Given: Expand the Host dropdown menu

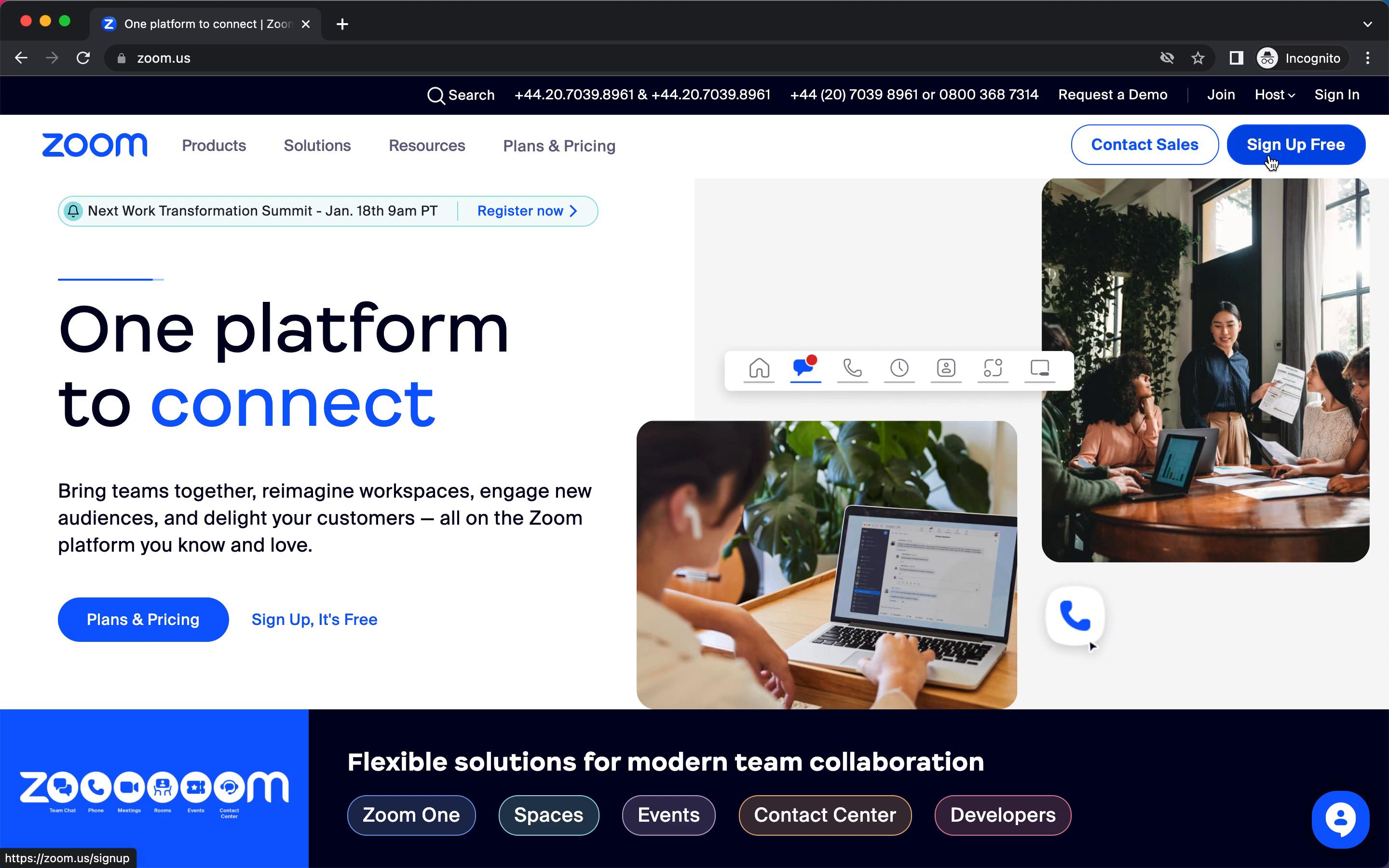Looking at the screenshot, I should [x=1275, y=94].
